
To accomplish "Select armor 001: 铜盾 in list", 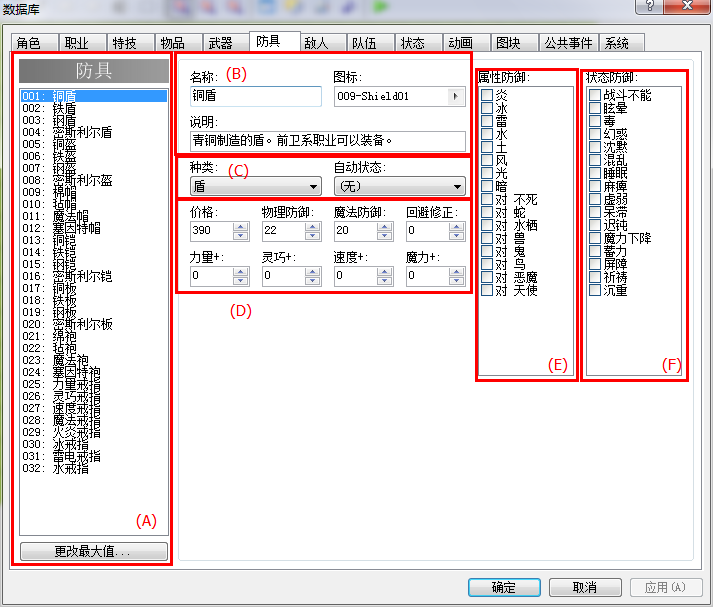I will click(x=94, y=96).
